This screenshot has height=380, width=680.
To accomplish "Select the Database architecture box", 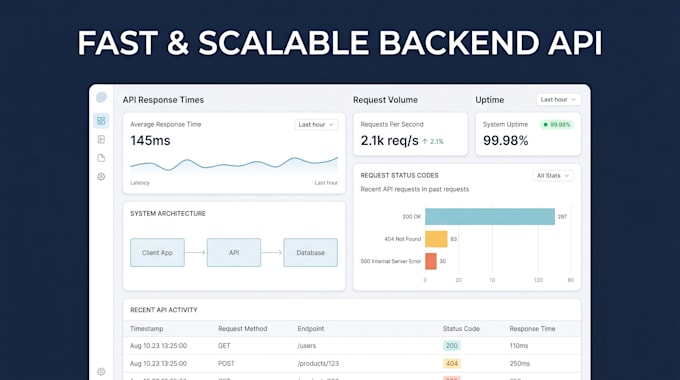I will (x=311, y=252).
